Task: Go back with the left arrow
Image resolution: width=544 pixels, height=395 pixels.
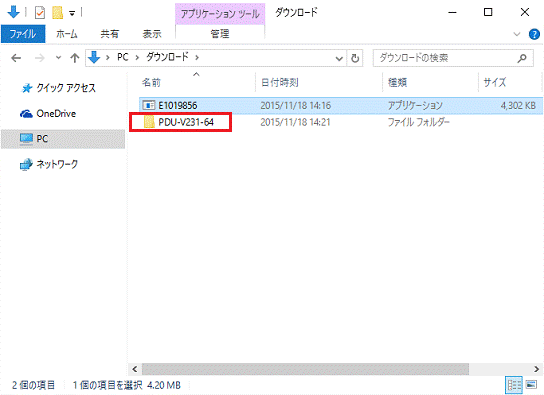Action: [x=16, y=58]
